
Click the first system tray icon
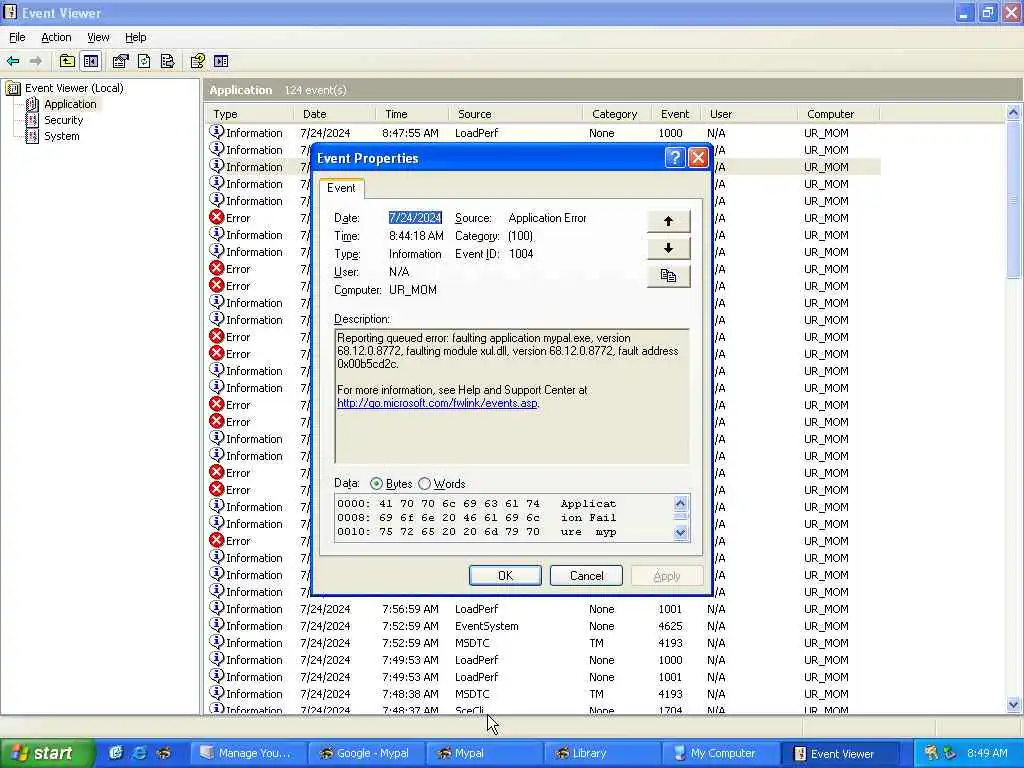[x=931, y=753]
